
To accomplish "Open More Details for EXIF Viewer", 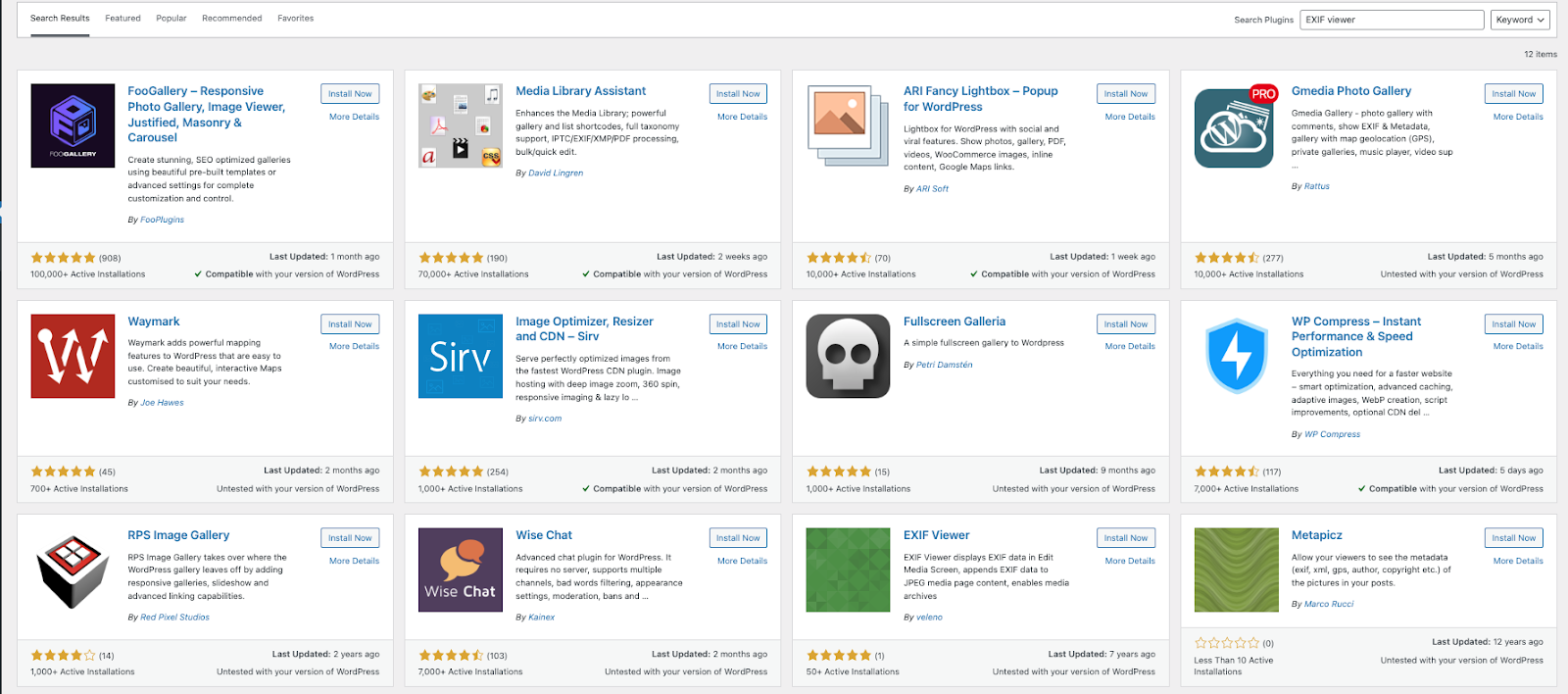I will click(1130, 561).
